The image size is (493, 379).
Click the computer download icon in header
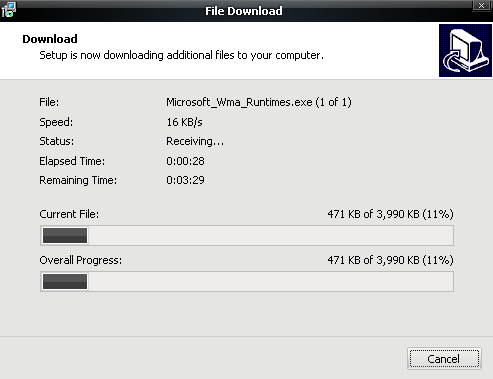[465, 50]
